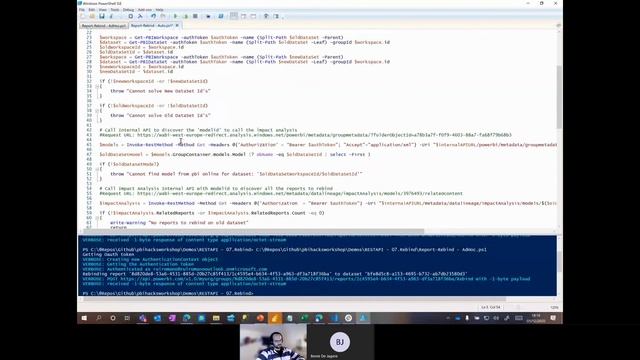This screenshot has width=640, height=360.
Task: Clear the console pane with the toolbar icon
Action: click(x=140, y=16)
